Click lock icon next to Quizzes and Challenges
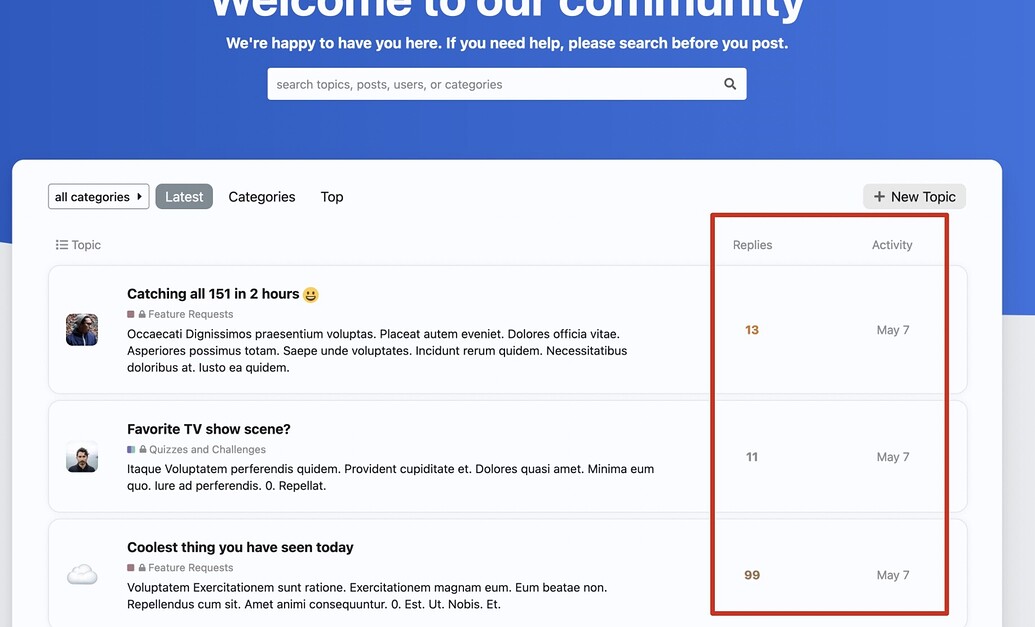The height and width of the screenshot is (627, 1035). point(143,450)
